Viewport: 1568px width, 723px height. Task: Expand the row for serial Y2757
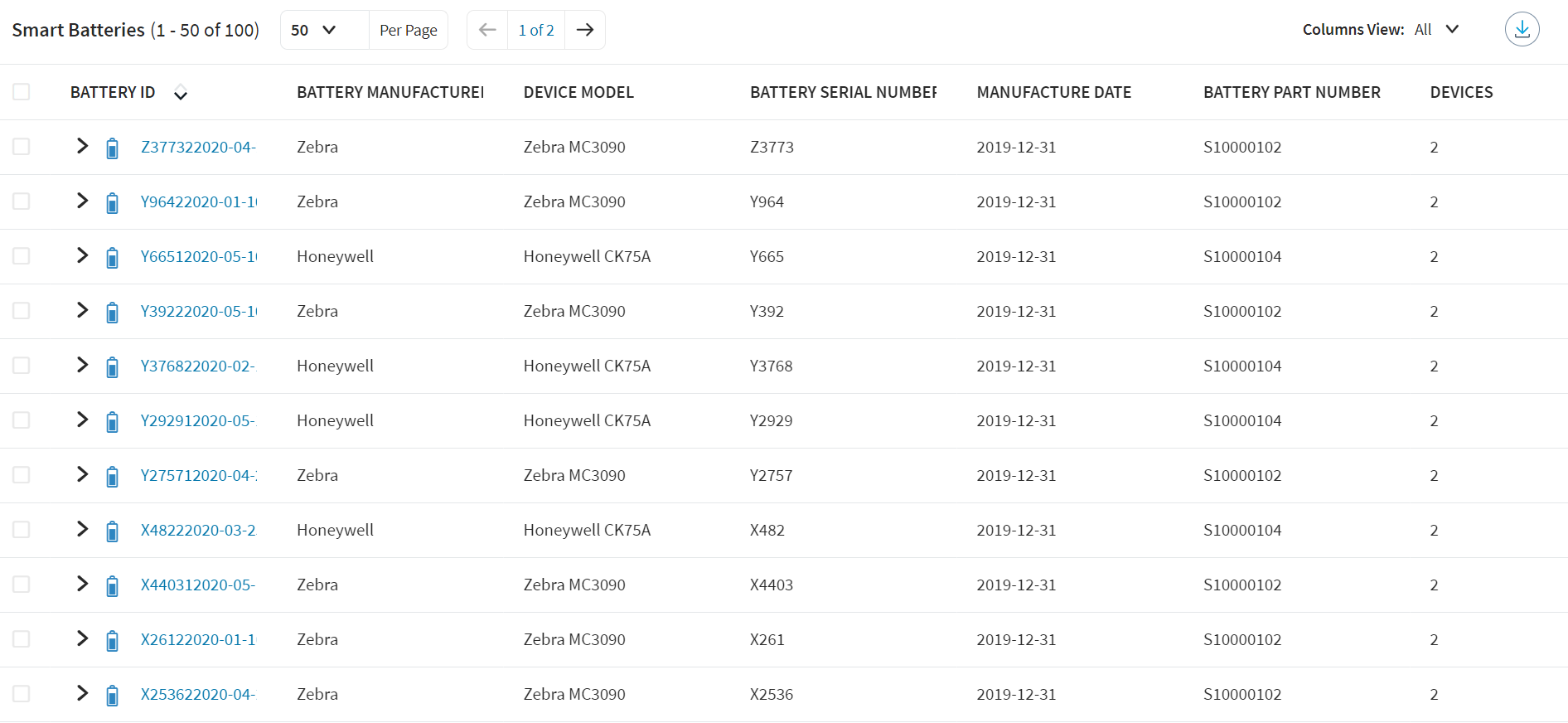coord(82,474)
